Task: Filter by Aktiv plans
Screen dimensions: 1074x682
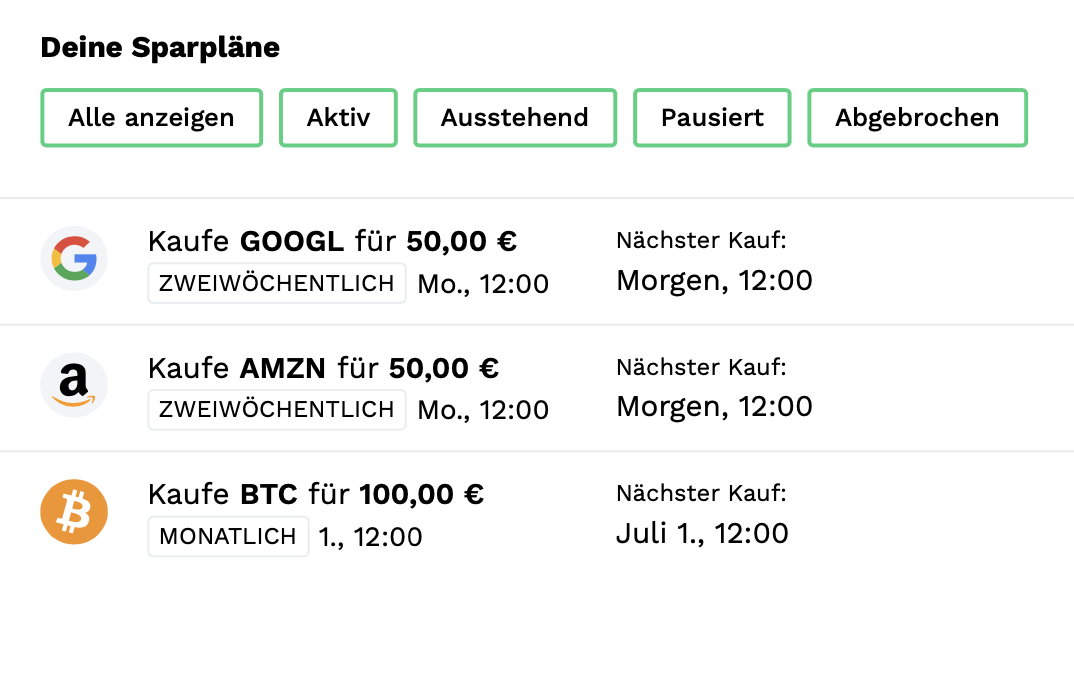Action: click(x=338, y=118)
